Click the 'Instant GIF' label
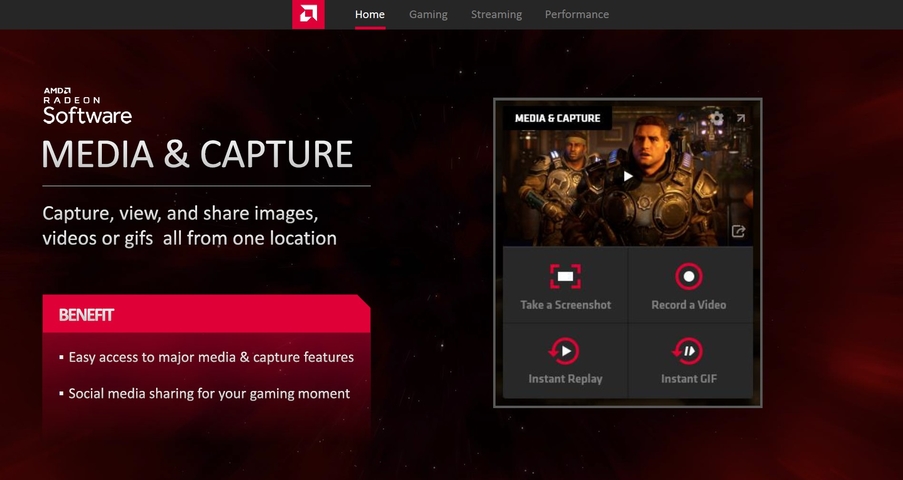This screenshot has height=480, width=903. (x=689, y=379)
